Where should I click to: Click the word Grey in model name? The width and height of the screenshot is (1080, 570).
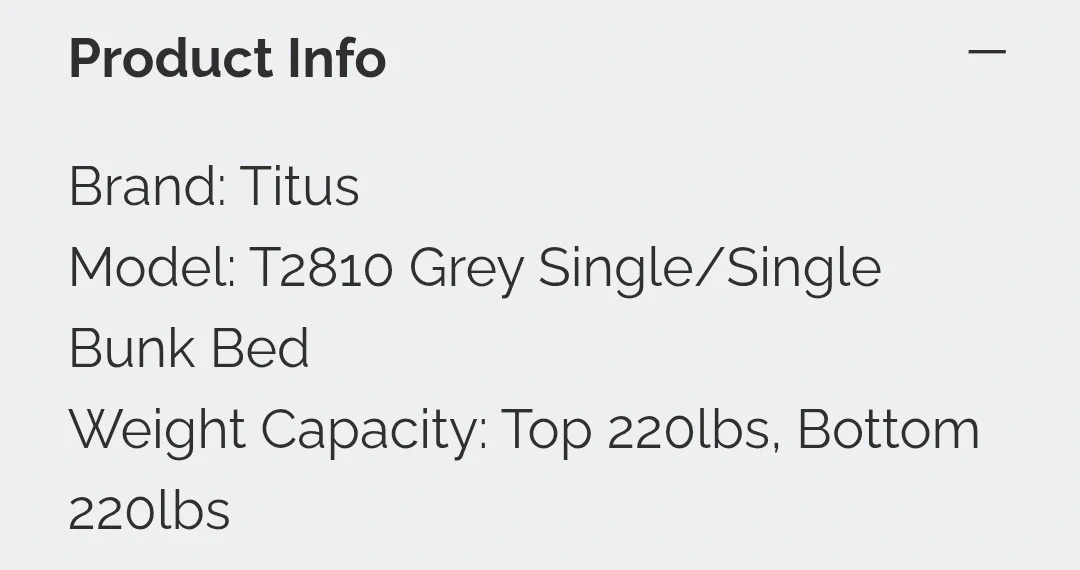(x=466, y=270)
